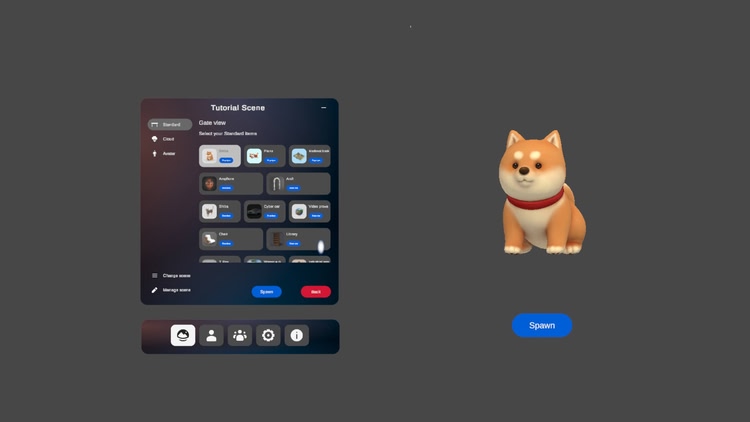Screen dimensions: 750x422
Task: Select the Video player item tile
Action: (x=309, y=211)
